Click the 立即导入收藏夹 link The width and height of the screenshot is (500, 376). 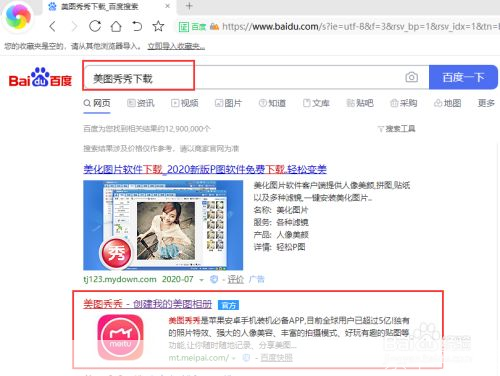176,46
